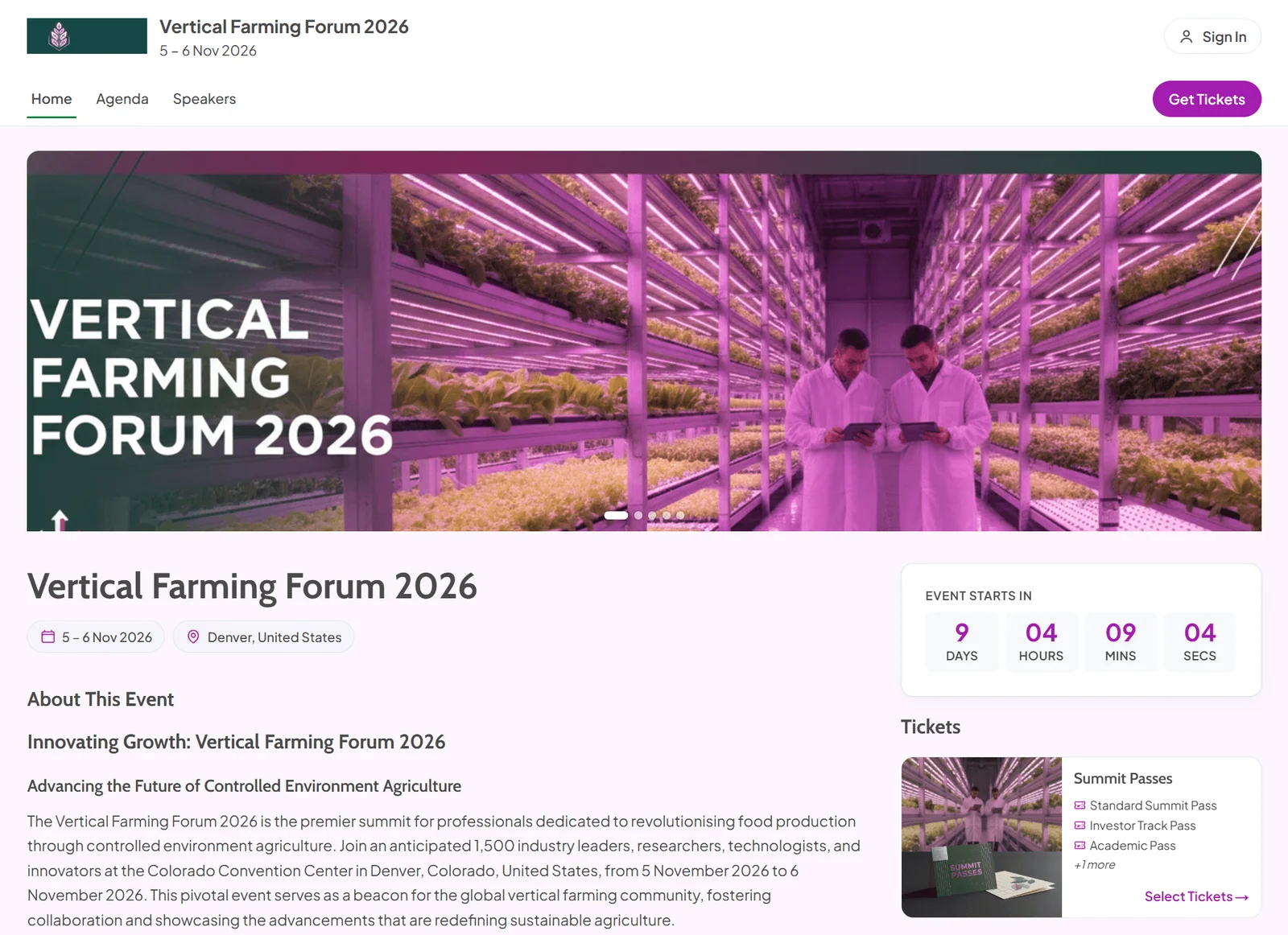Open the Speakers tab

[x=204, y=99]
